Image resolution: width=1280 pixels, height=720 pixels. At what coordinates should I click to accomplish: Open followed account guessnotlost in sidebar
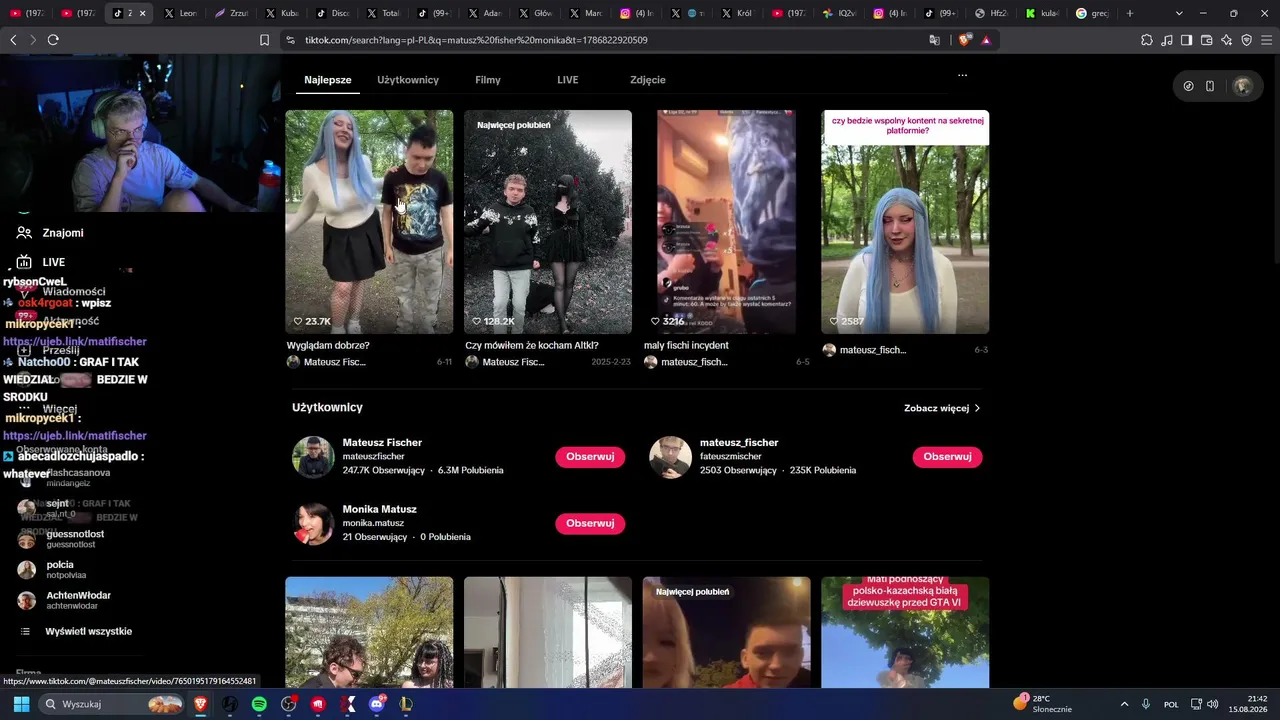pyautogui.click(x=75, y=539)
